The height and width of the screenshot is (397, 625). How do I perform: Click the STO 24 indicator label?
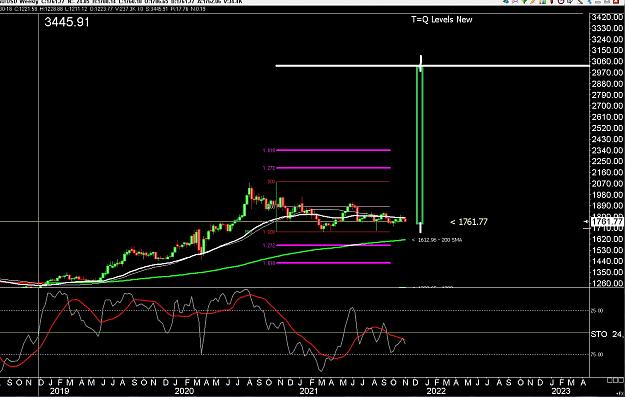[x=607, y=334]
